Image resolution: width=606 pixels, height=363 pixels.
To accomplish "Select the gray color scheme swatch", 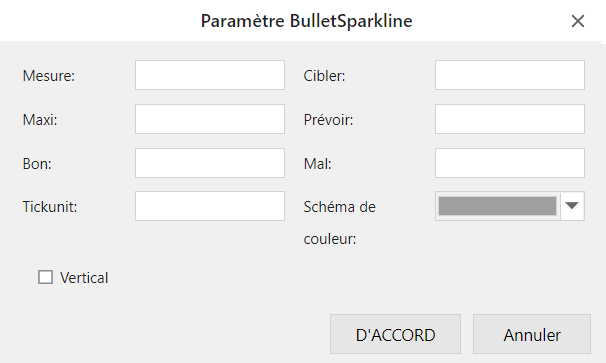I will (497, 206).
